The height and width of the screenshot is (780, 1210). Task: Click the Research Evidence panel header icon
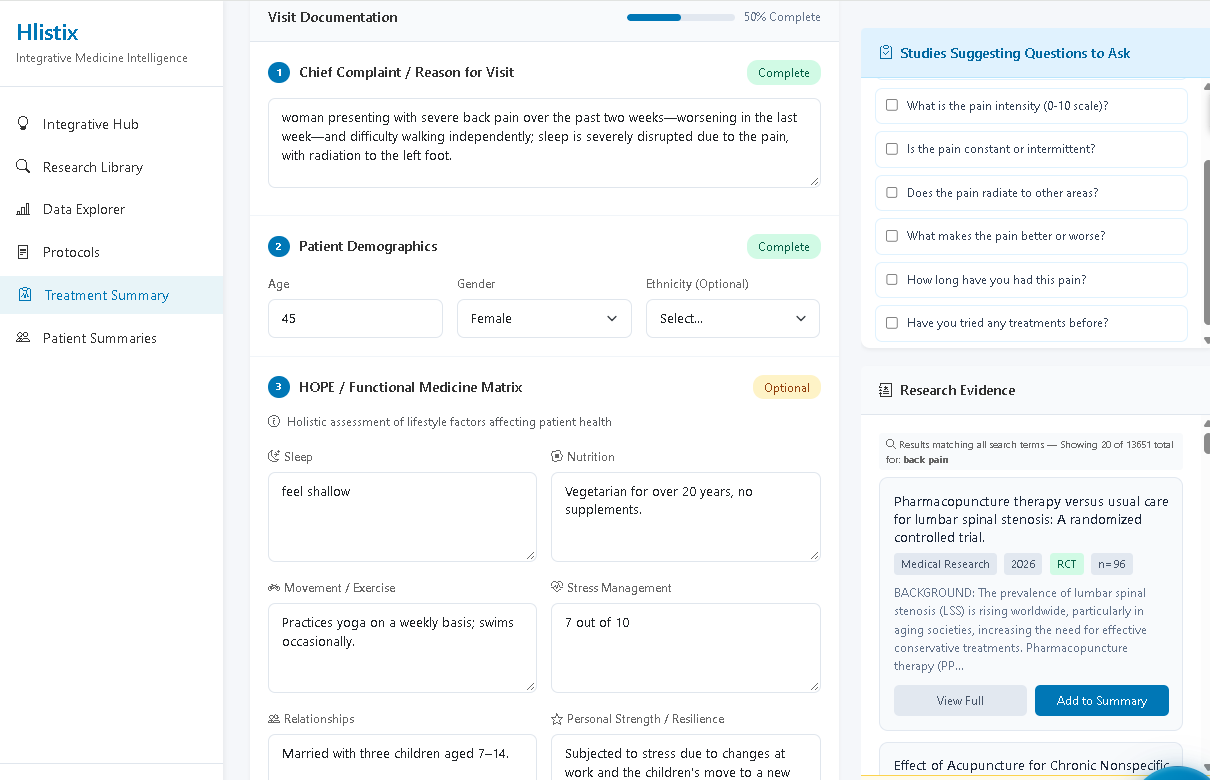tap(885, 390)
